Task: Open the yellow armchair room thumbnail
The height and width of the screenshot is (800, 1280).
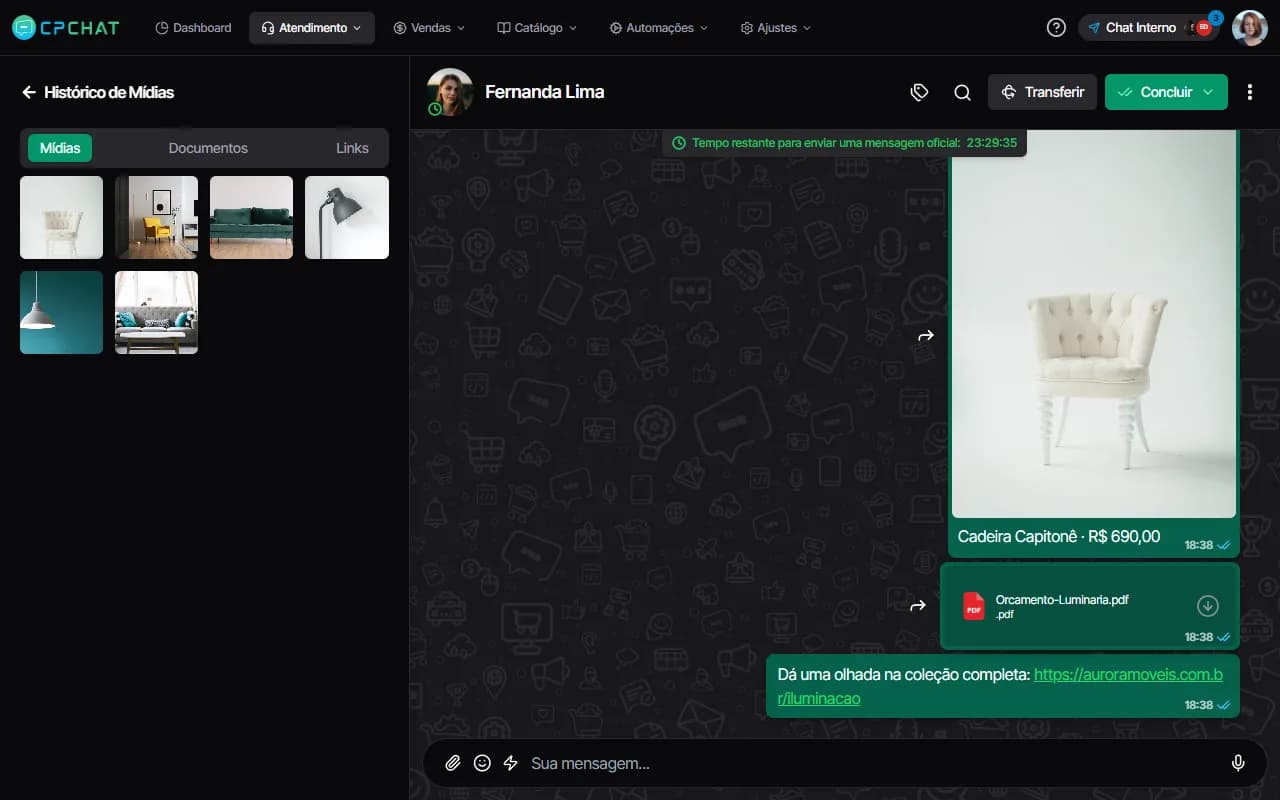Action: point(156,217)
